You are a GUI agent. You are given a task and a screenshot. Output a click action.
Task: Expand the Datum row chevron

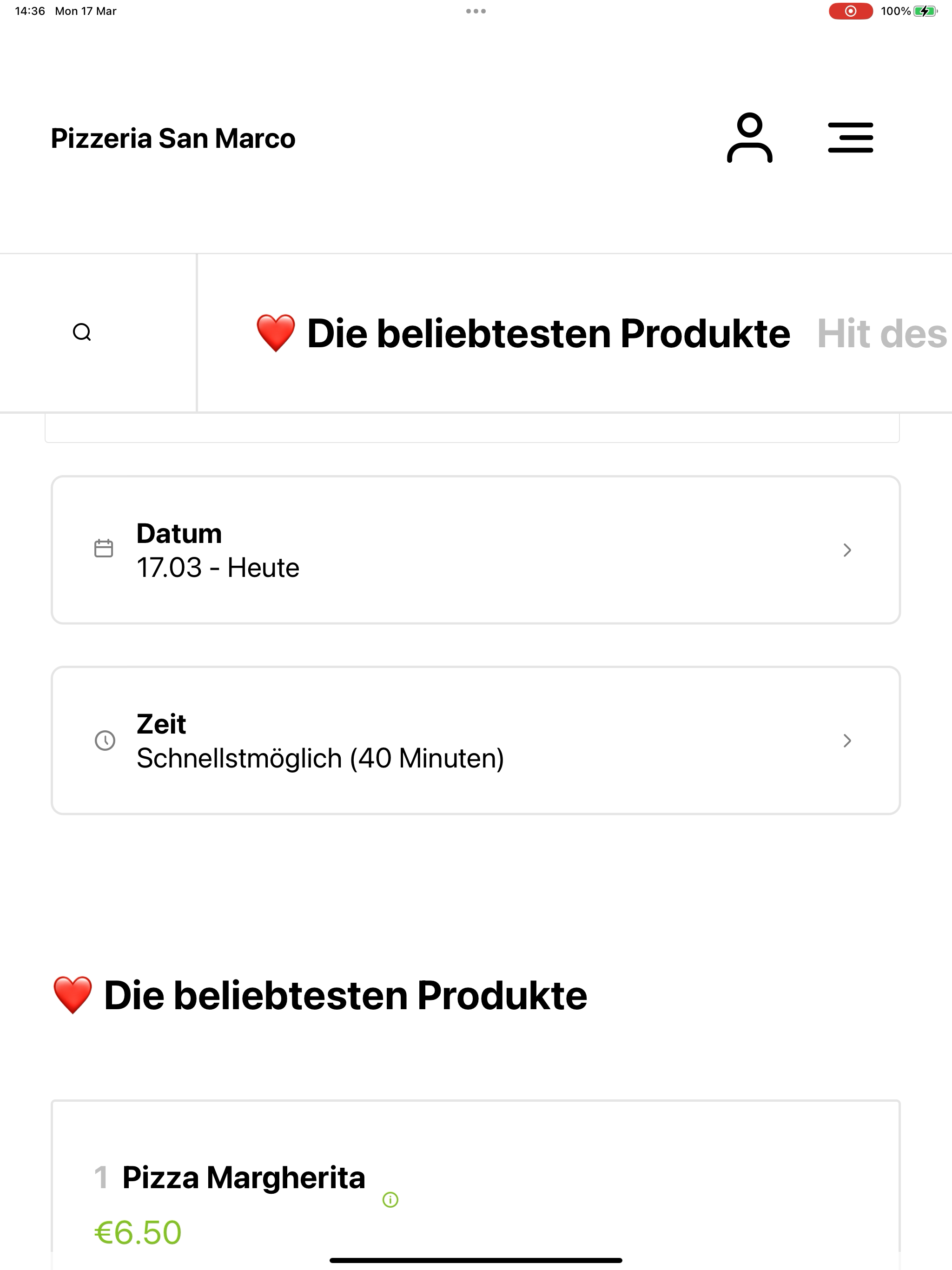847,550
